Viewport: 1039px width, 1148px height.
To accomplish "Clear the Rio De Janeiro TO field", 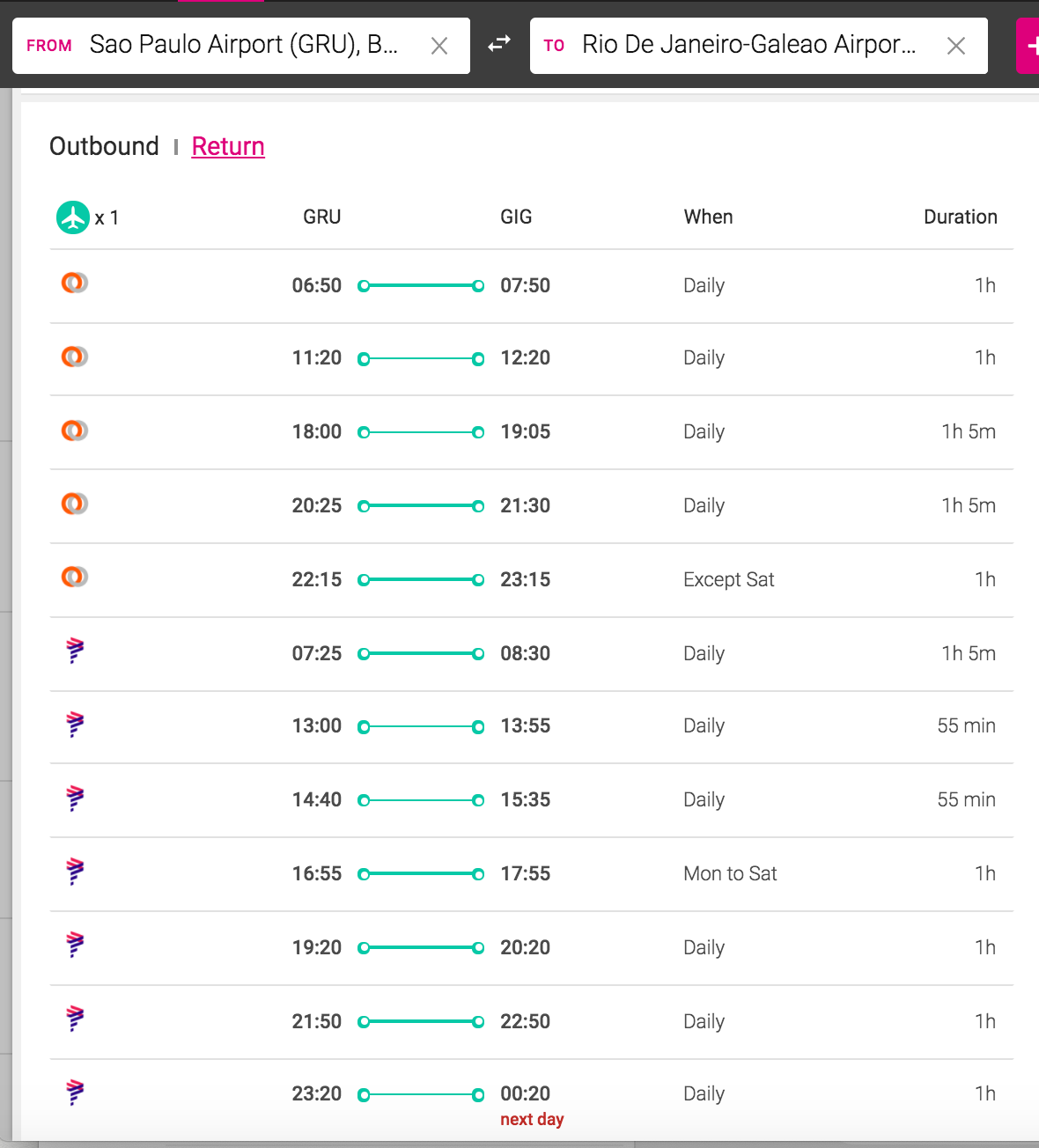I will [956, 46].
